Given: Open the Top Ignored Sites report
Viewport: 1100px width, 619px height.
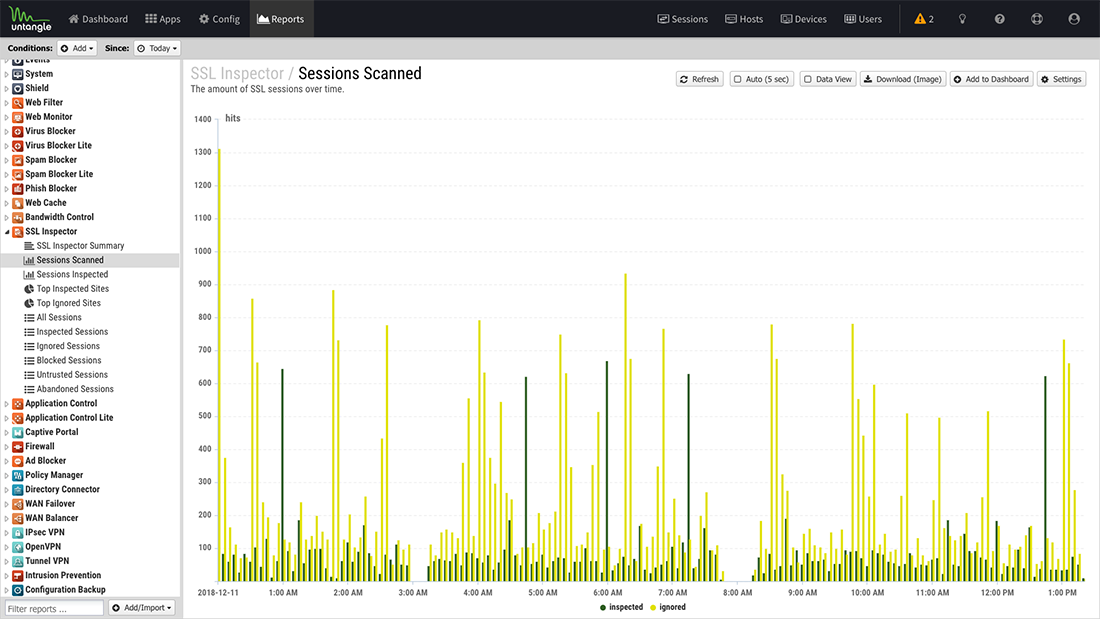Looking at the screenshot, I should click(69, 303).
